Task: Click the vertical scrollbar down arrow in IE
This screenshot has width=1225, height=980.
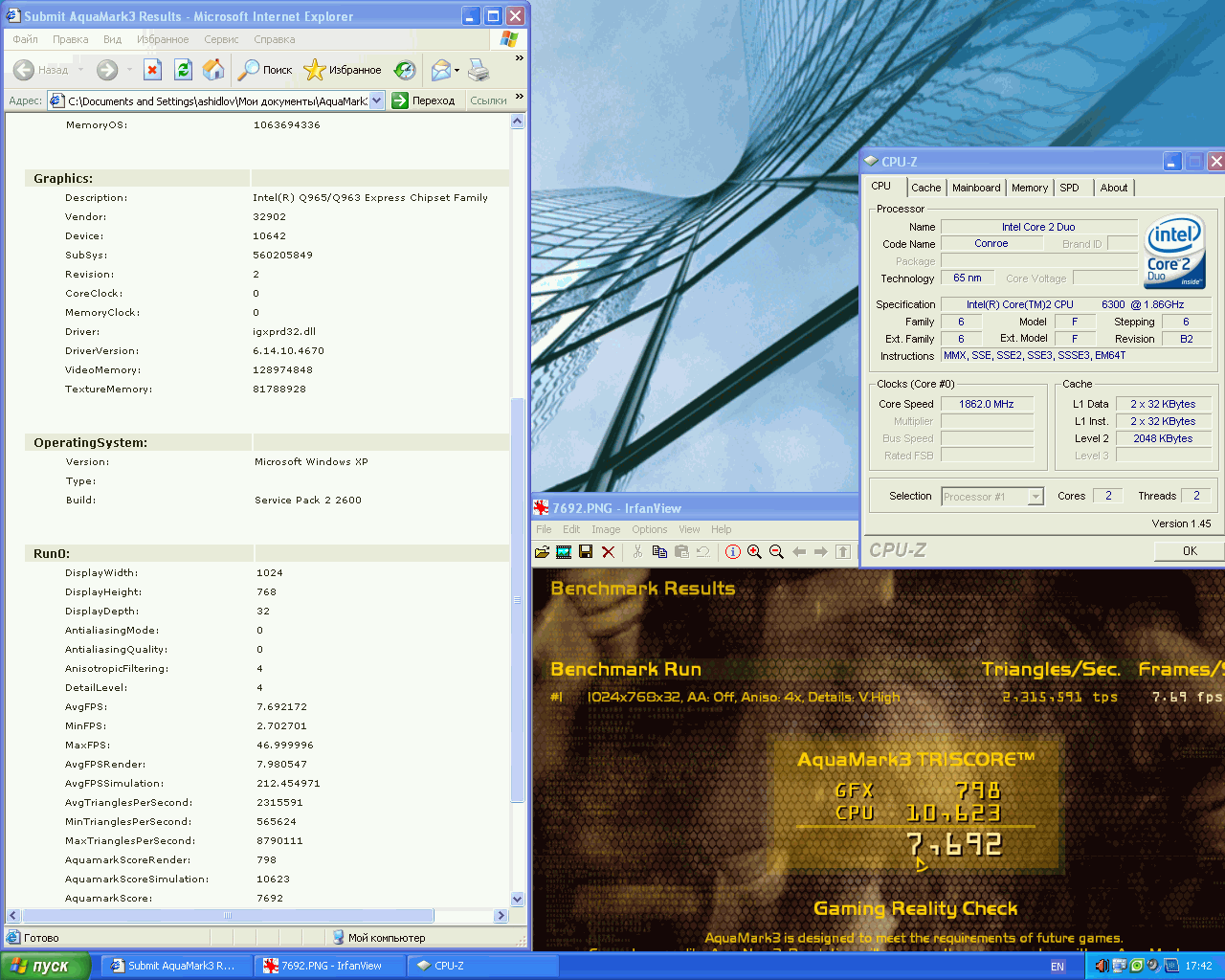Action: click(x=518, y=899)
